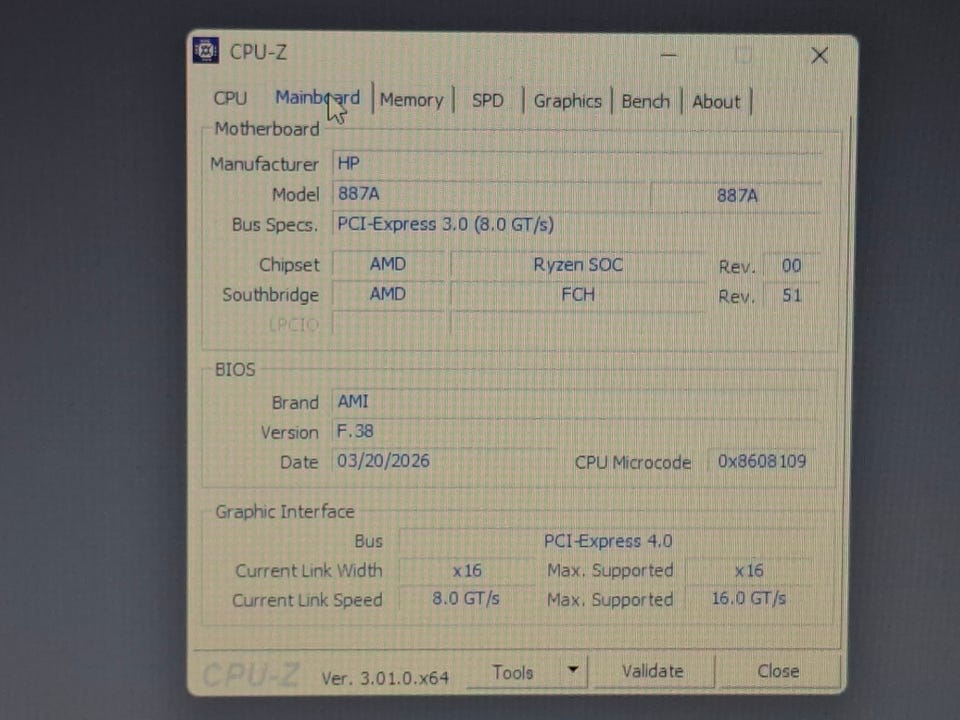The width and height of the screenshot is (960, 720).
Task: Select the "Ryzen SOC" chipset field
Action: 578,264
